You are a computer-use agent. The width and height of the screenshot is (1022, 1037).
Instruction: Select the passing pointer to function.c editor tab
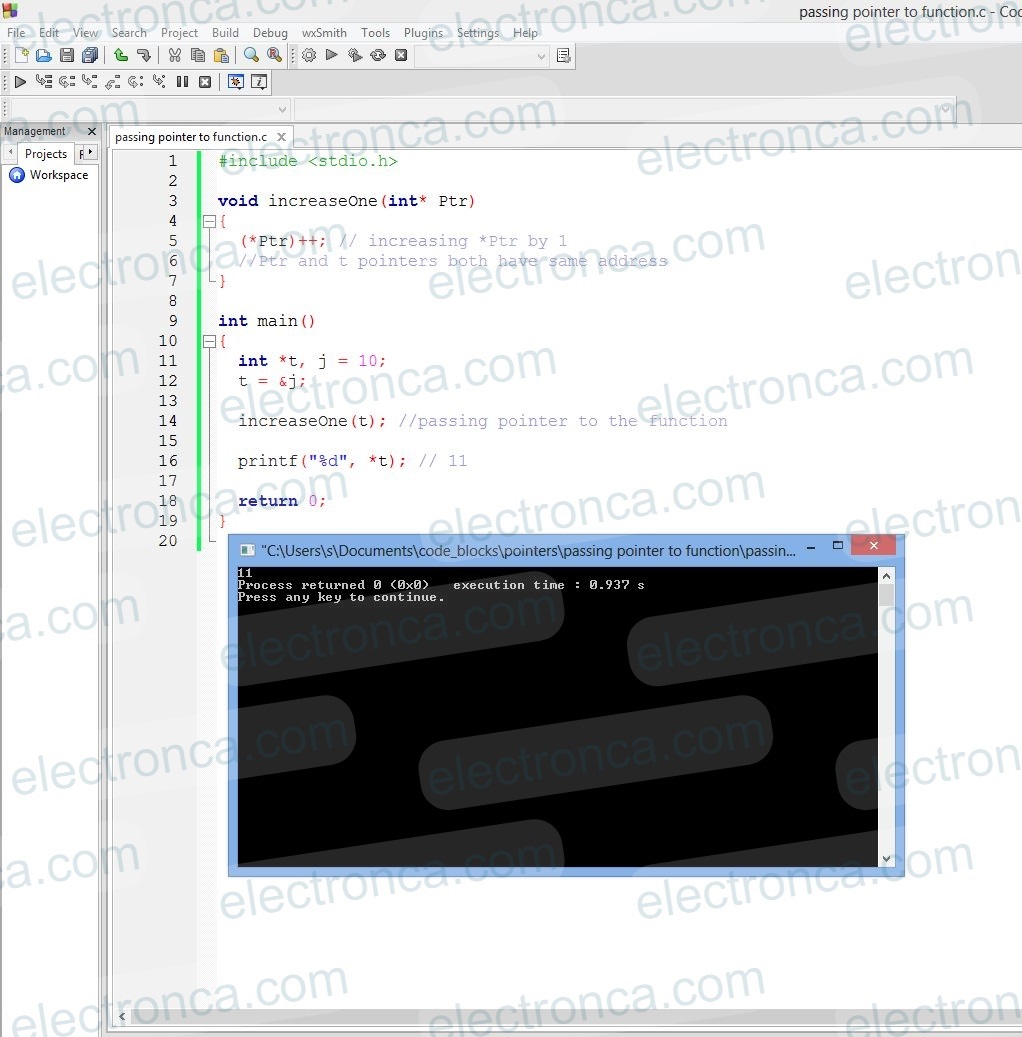tap(192, 137)
